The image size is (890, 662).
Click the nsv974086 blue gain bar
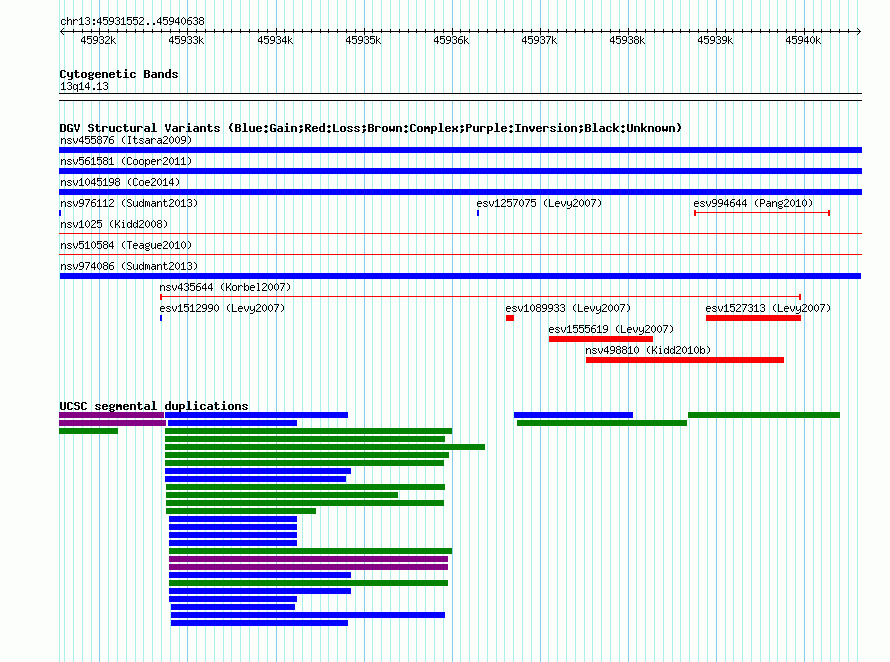(460, 276)
